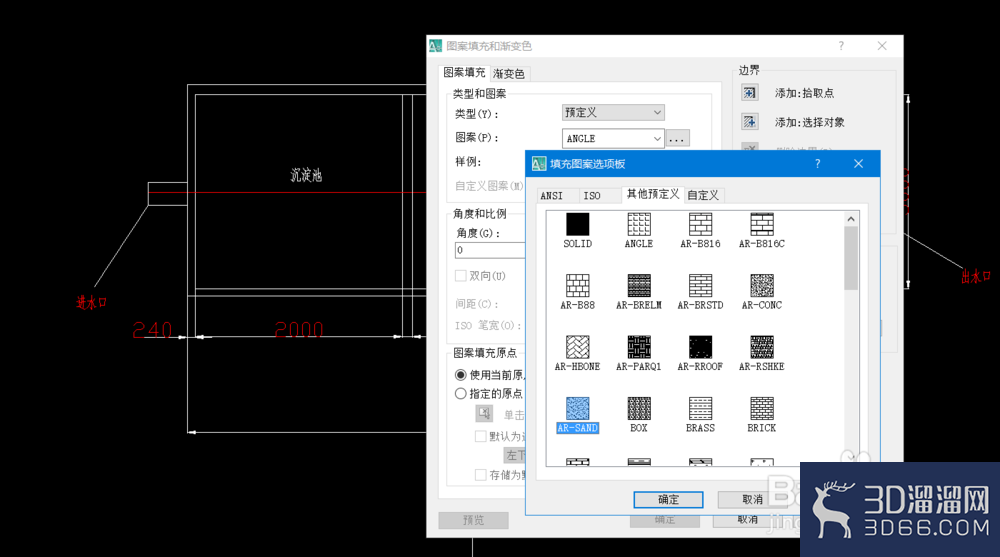Choose the AR-B816C pattern
Viewport: 1000px width, 557px height.
[761, 224]
